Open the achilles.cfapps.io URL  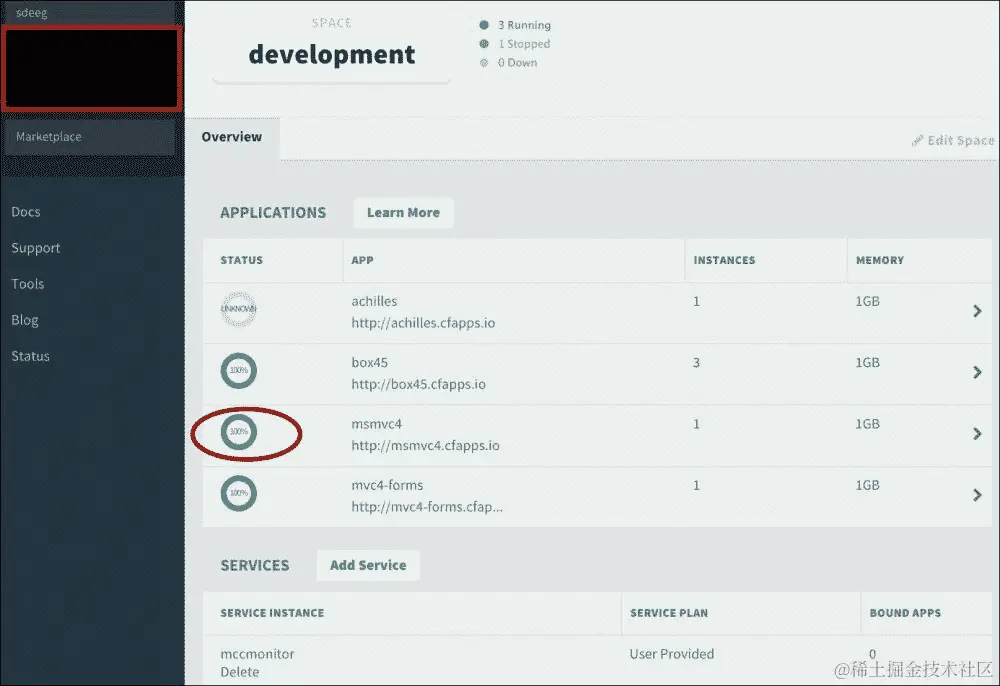pos(423,323)
